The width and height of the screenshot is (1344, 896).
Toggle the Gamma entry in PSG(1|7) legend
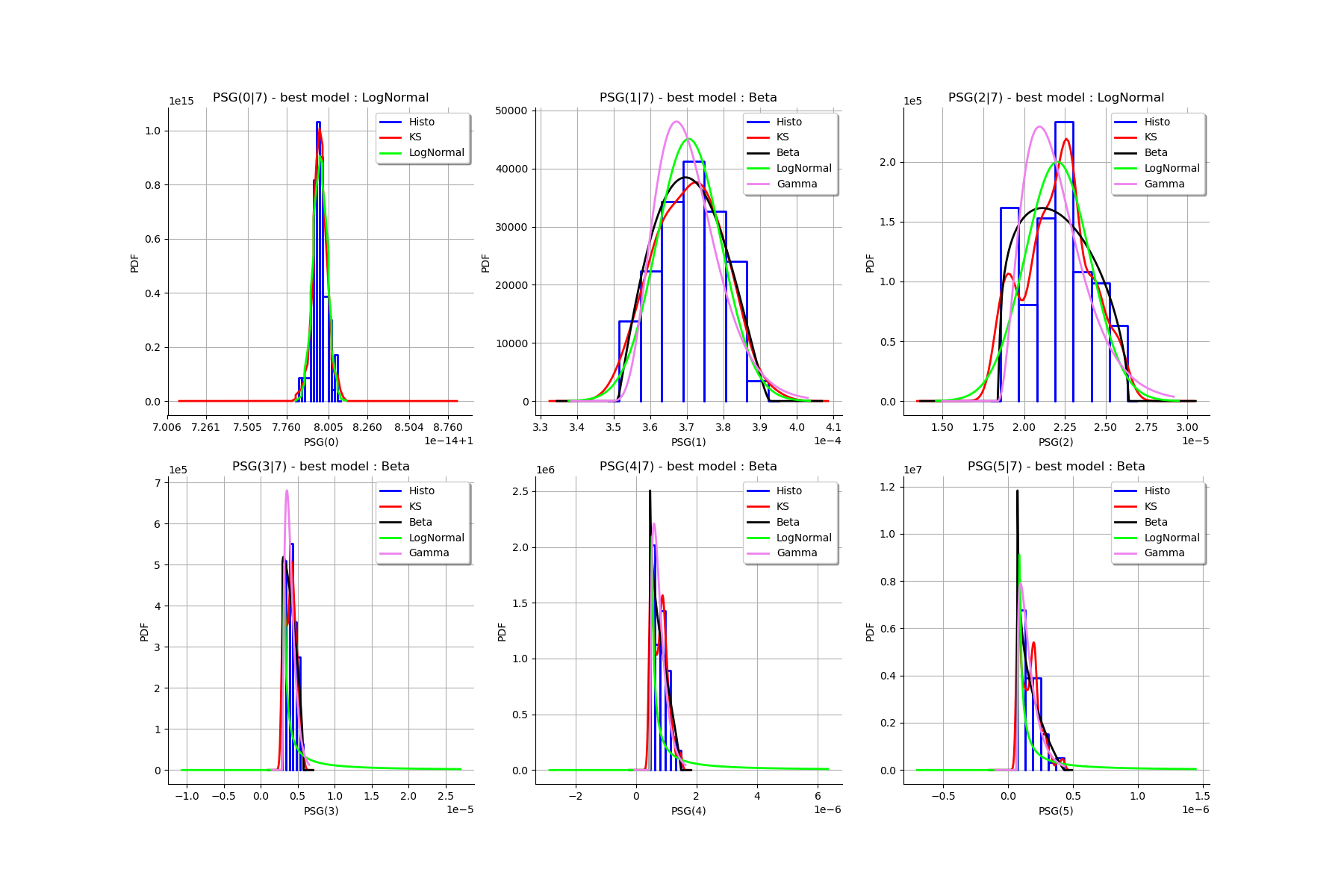(784, 183)
